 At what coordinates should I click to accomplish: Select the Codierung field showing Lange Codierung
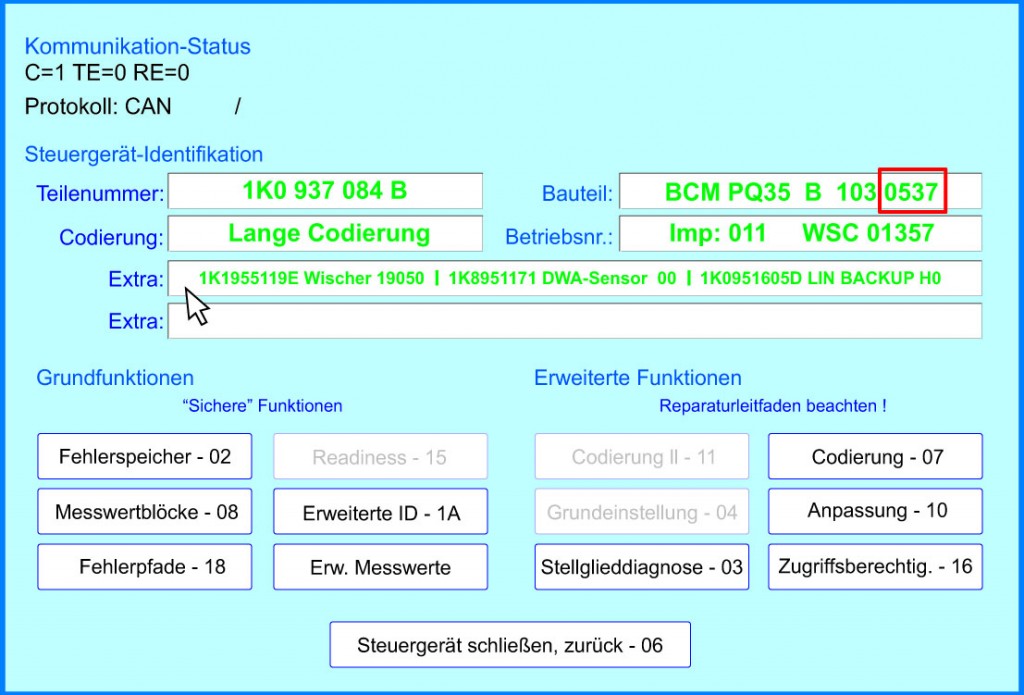point(325,234)
